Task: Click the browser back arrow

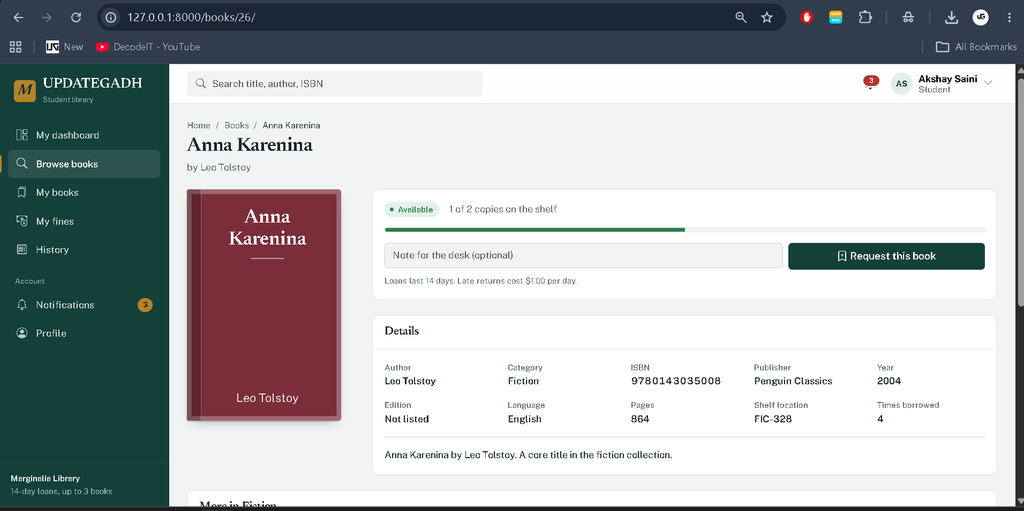Action: (x=18, y=18)
